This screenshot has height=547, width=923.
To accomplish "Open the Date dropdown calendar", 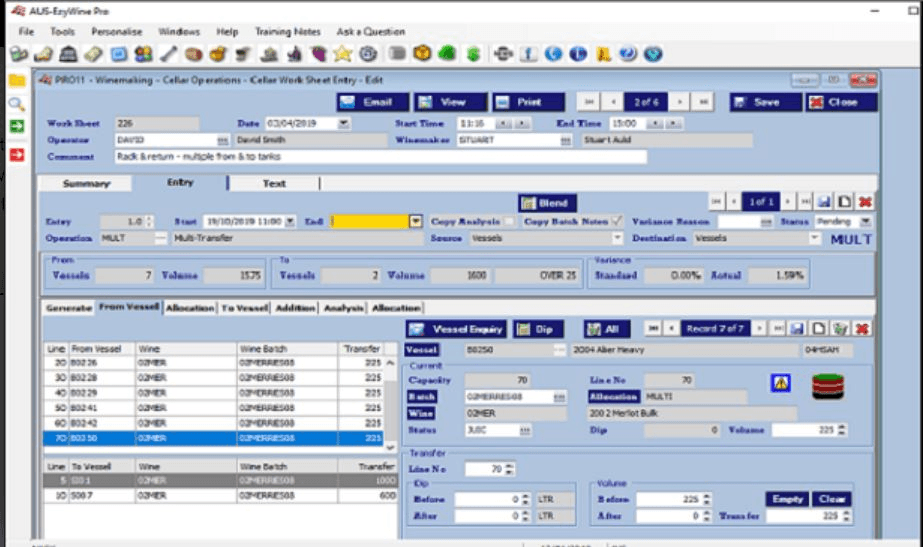I will point(344,124).
